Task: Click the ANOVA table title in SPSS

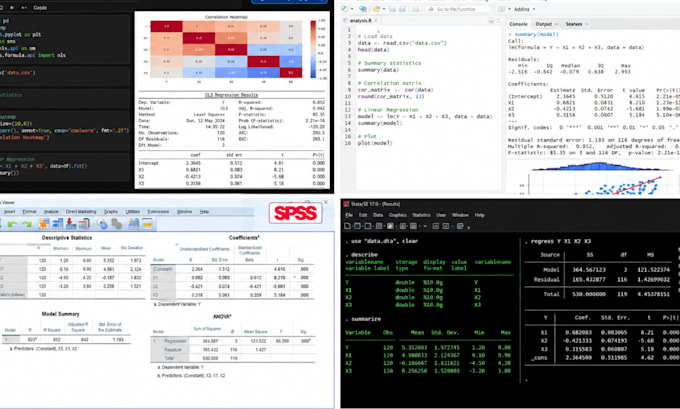Action: tap(222, 317)
